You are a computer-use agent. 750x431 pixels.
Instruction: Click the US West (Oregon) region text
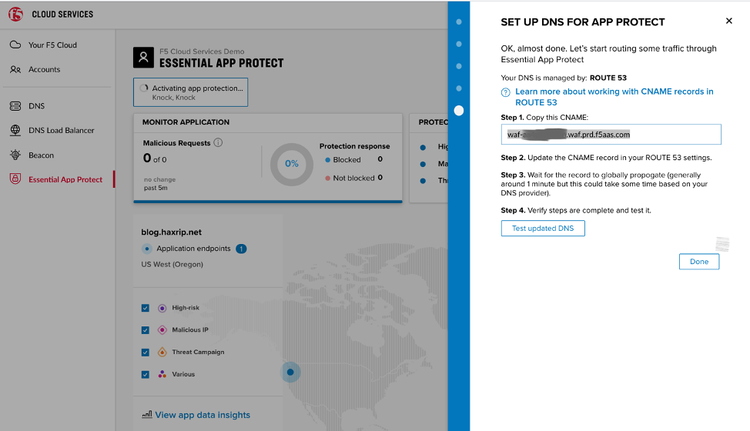172,264
